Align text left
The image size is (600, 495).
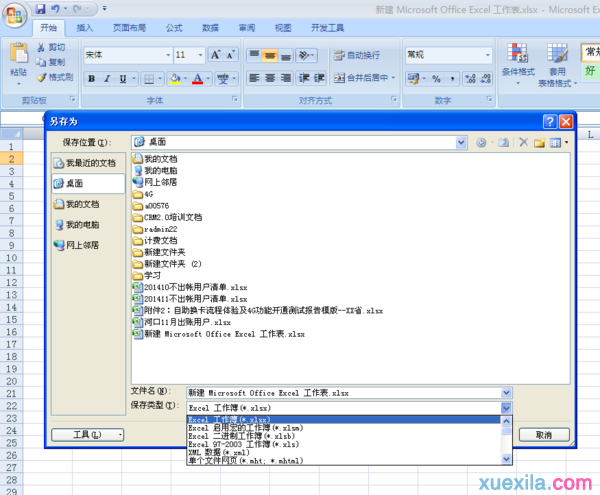pyautogui.click(x=254, y=78)
